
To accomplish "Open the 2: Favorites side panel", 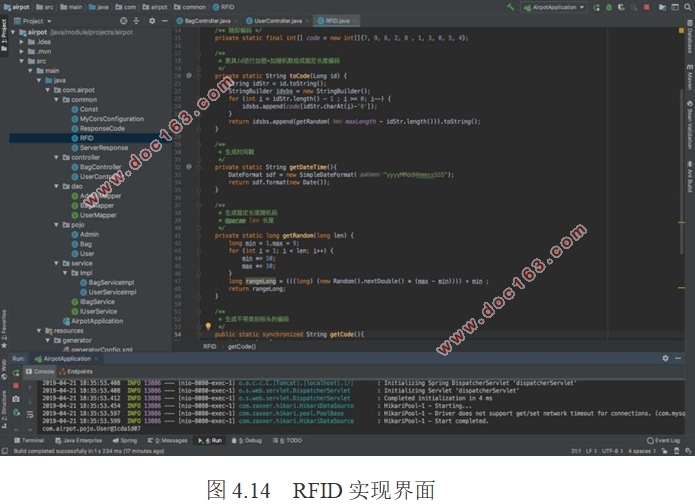I will 4,329.
